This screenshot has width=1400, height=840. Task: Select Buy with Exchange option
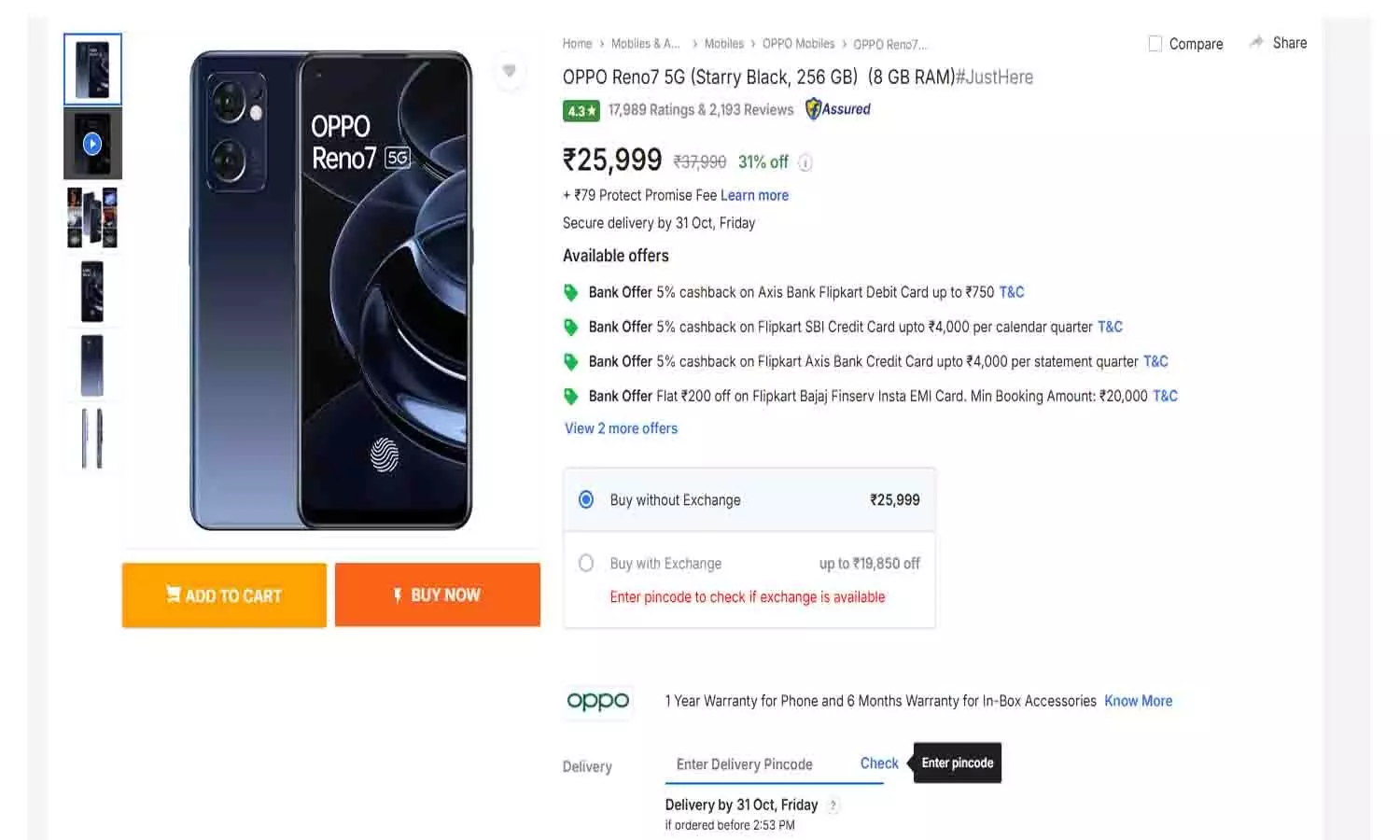click(586, 563)
